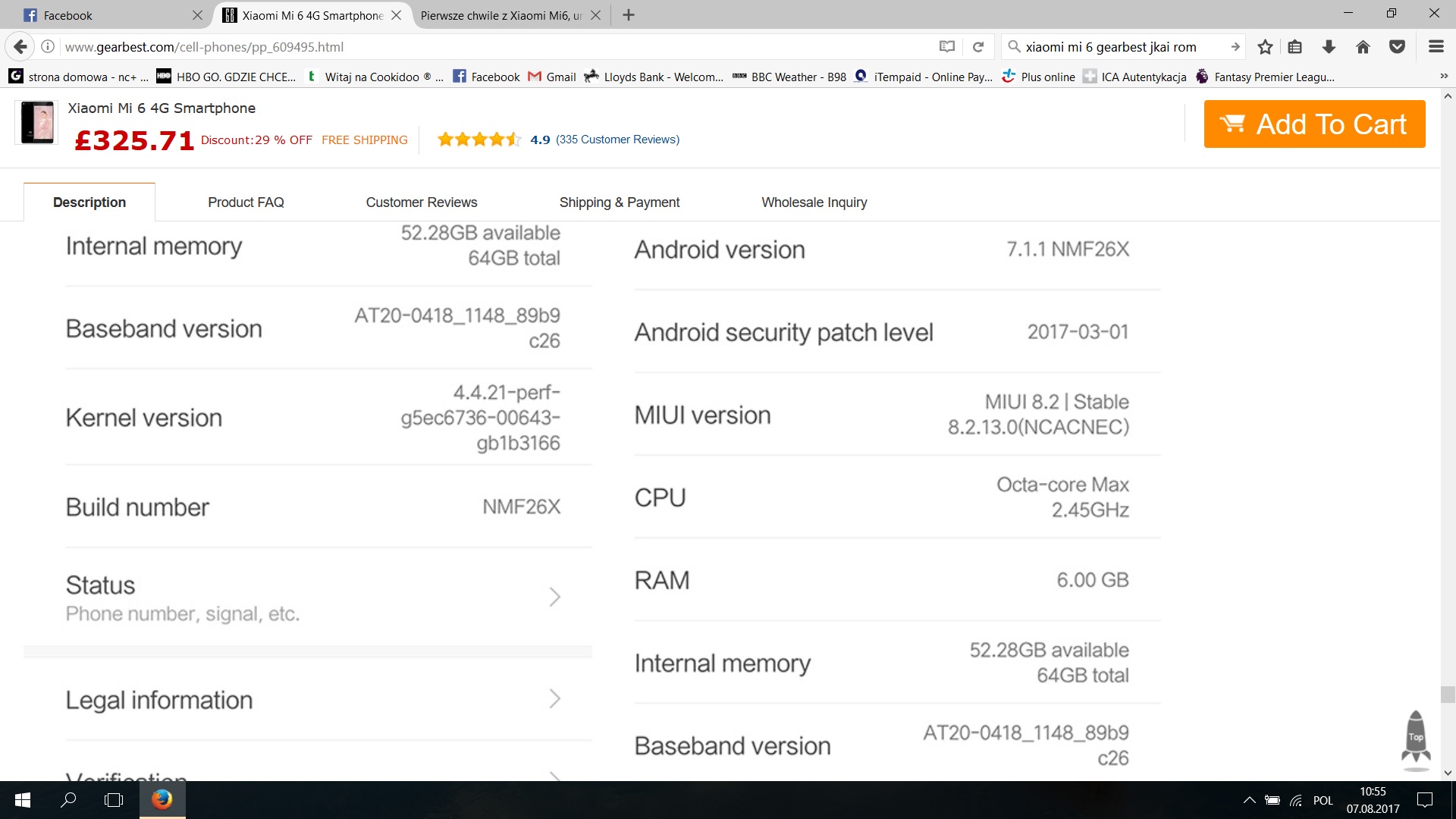Expand the Legal information chevron
The width and height of the screenshot is (1456, 819).
pyautogui.click(x=554, y=699)
